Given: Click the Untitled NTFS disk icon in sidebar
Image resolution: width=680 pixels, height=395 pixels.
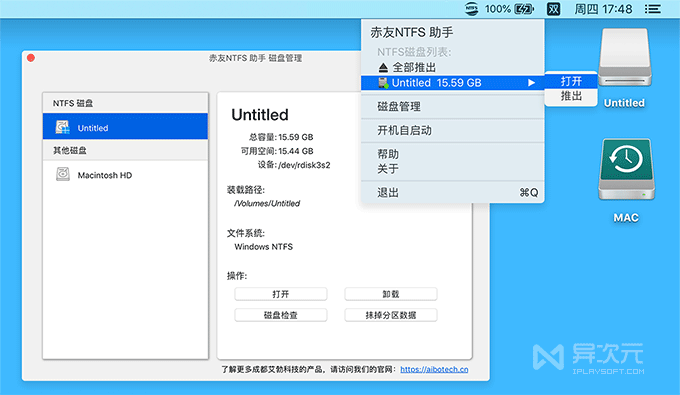Looking at the screenshot, I should (x=63, y=127).
